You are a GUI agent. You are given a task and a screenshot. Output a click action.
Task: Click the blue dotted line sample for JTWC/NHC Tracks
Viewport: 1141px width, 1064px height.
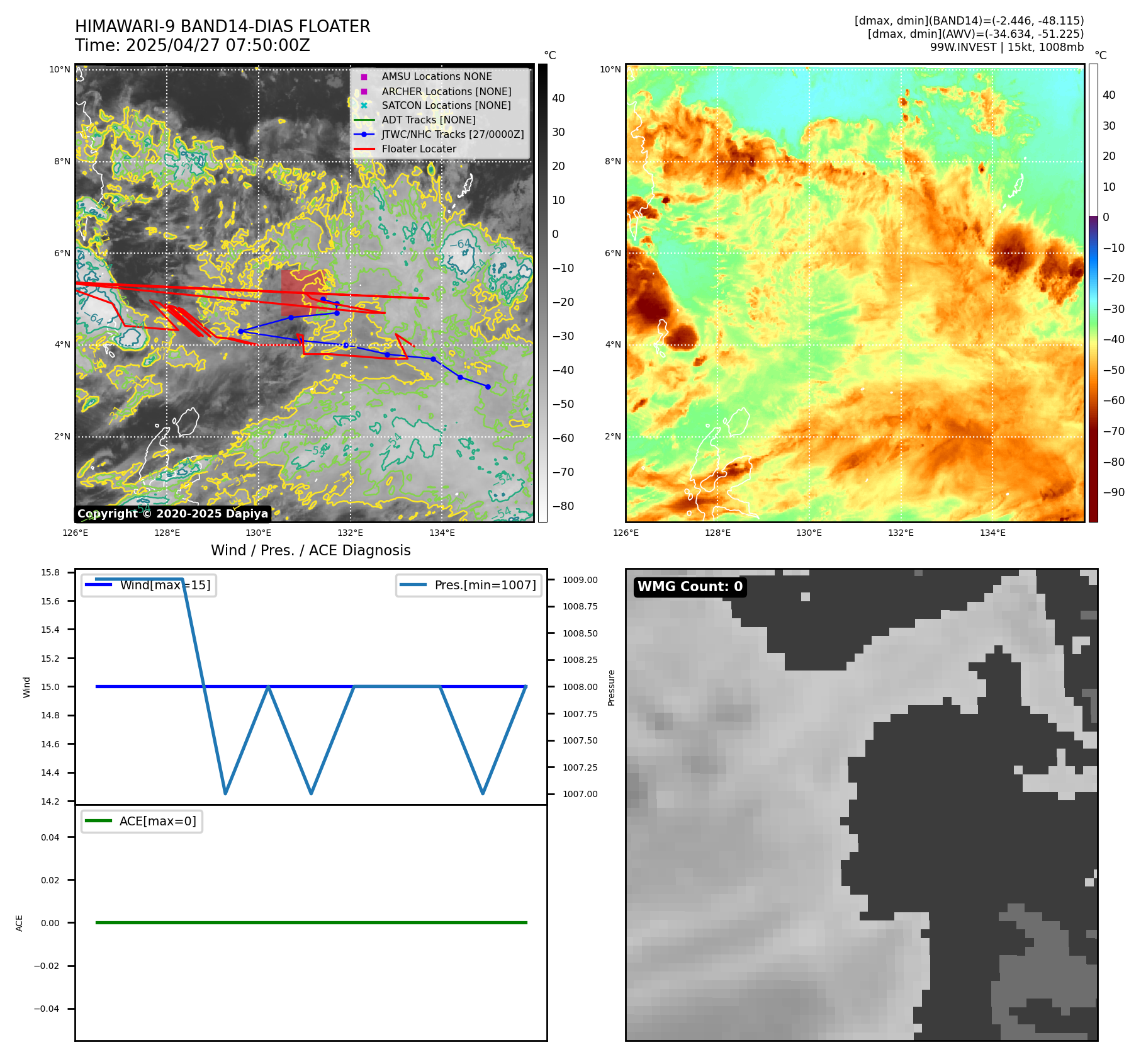pyautogui.click(x=364, y=135)
